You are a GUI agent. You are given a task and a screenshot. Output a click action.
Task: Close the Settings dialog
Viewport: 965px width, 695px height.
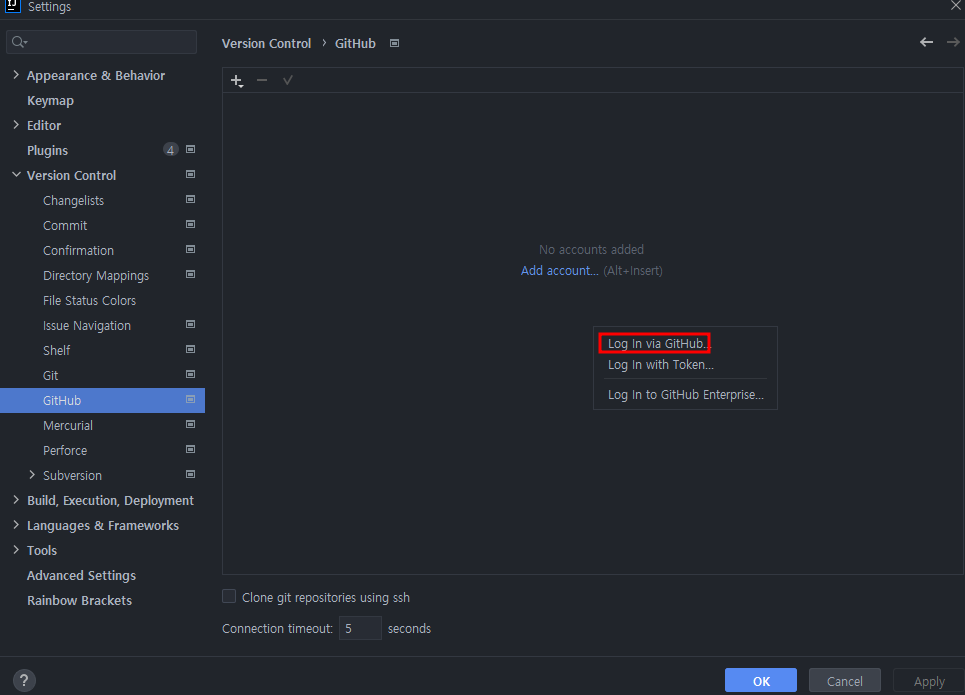955,5
